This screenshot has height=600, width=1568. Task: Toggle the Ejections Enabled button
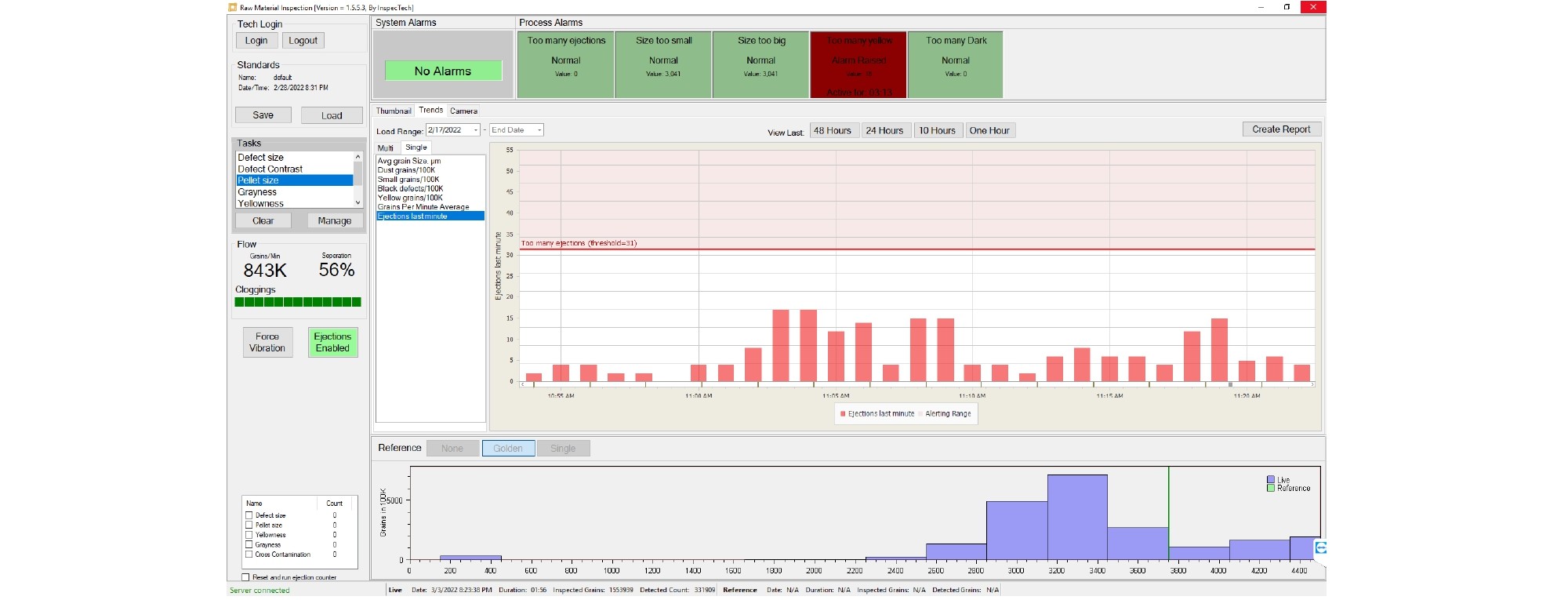(332, 342)
